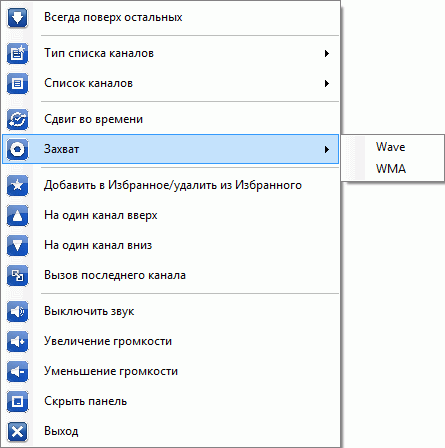
Task: Choose 'Сдвиг во времени' menu entry
Action: pyautogui.click(x=171, y=119)
